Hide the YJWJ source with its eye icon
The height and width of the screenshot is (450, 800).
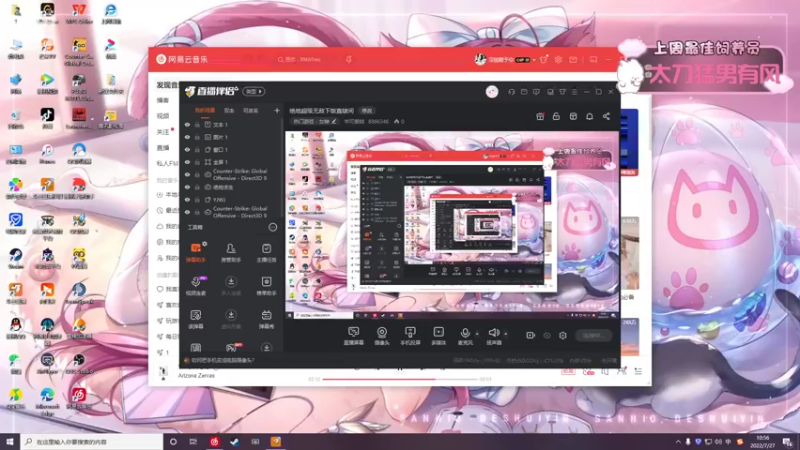pos(187,199)
